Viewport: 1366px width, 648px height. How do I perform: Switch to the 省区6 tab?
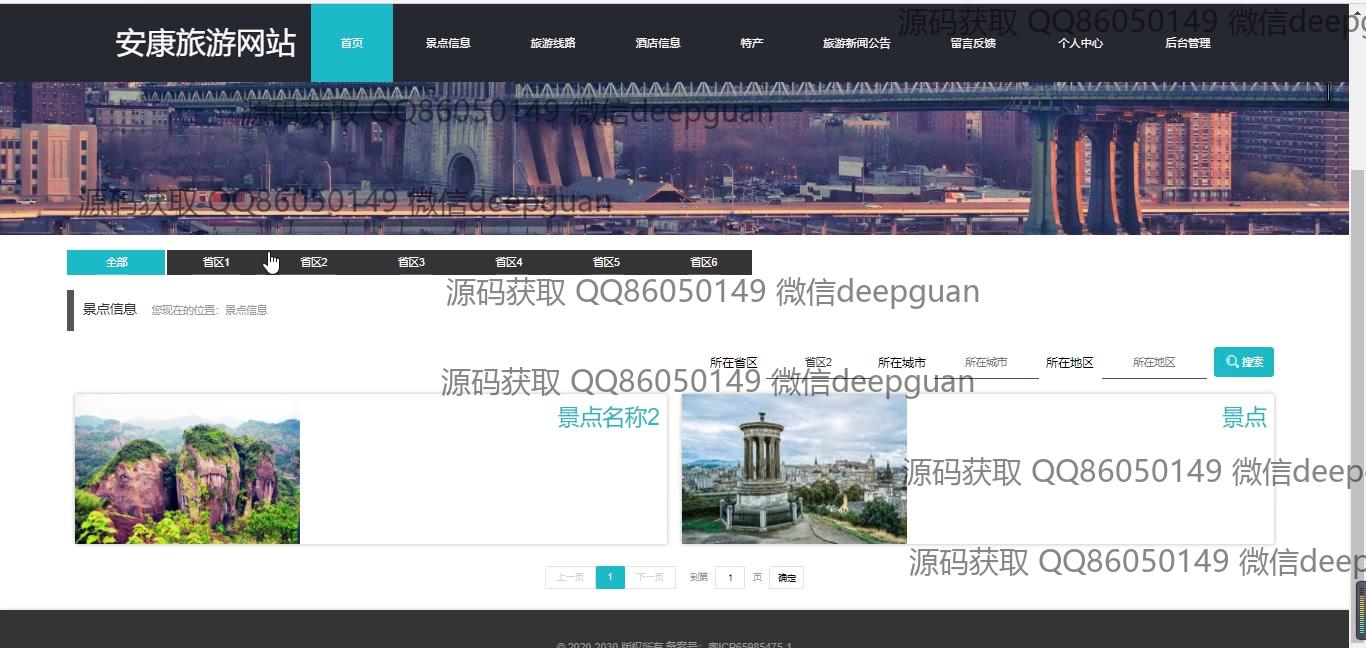pos(703,262)
